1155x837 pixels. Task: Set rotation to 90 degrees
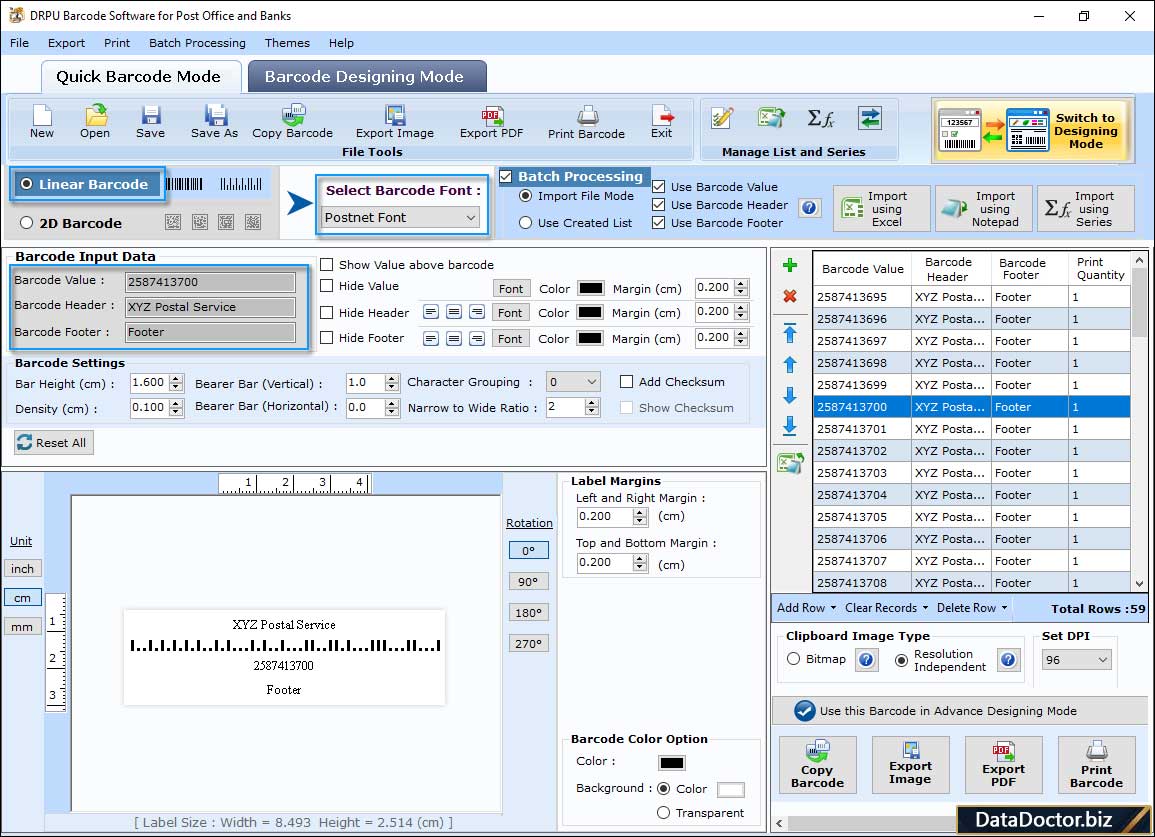(528, 581)
